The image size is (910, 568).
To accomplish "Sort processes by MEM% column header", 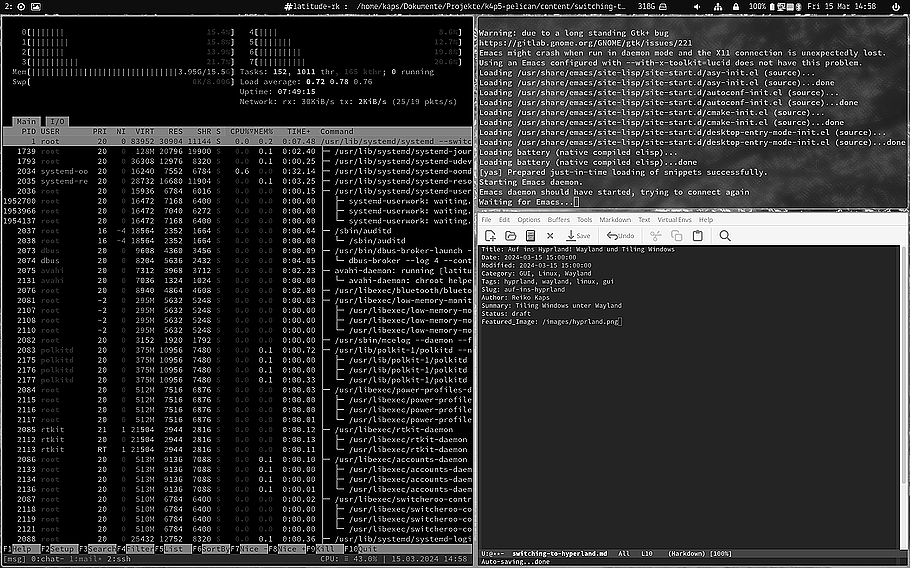I will [x=264, y=131].
